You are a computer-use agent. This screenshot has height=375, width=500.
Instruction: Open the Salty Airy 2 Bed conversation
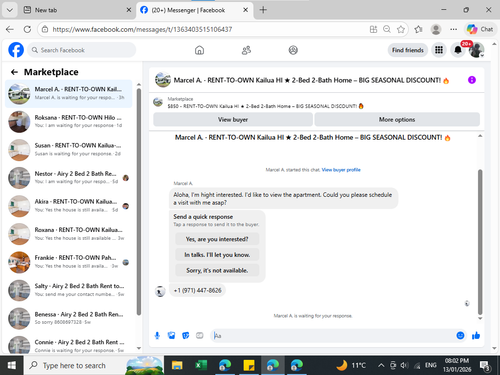coord(69,290)
